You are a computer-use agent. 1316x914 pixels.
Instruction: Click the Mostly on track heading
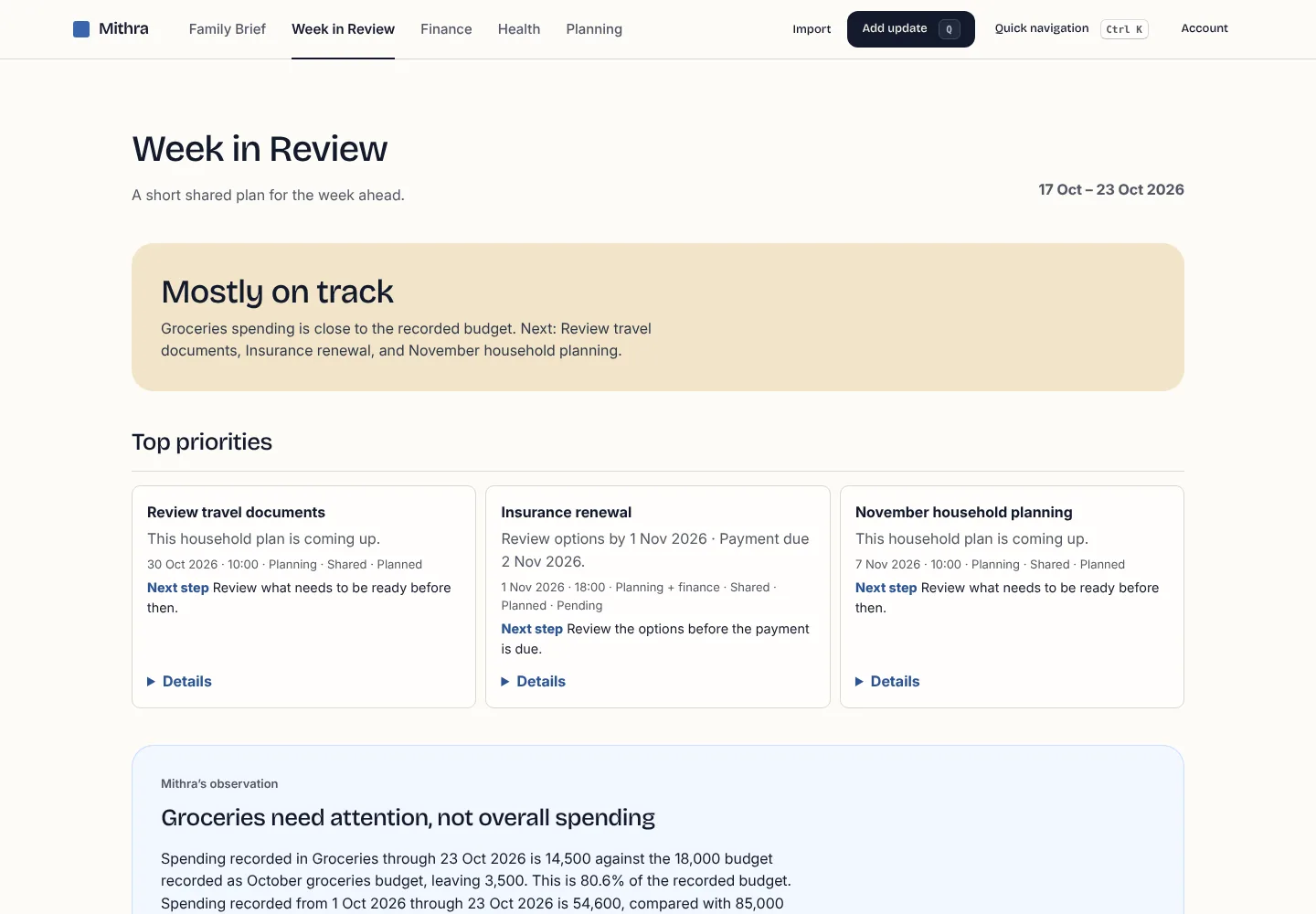277,292
